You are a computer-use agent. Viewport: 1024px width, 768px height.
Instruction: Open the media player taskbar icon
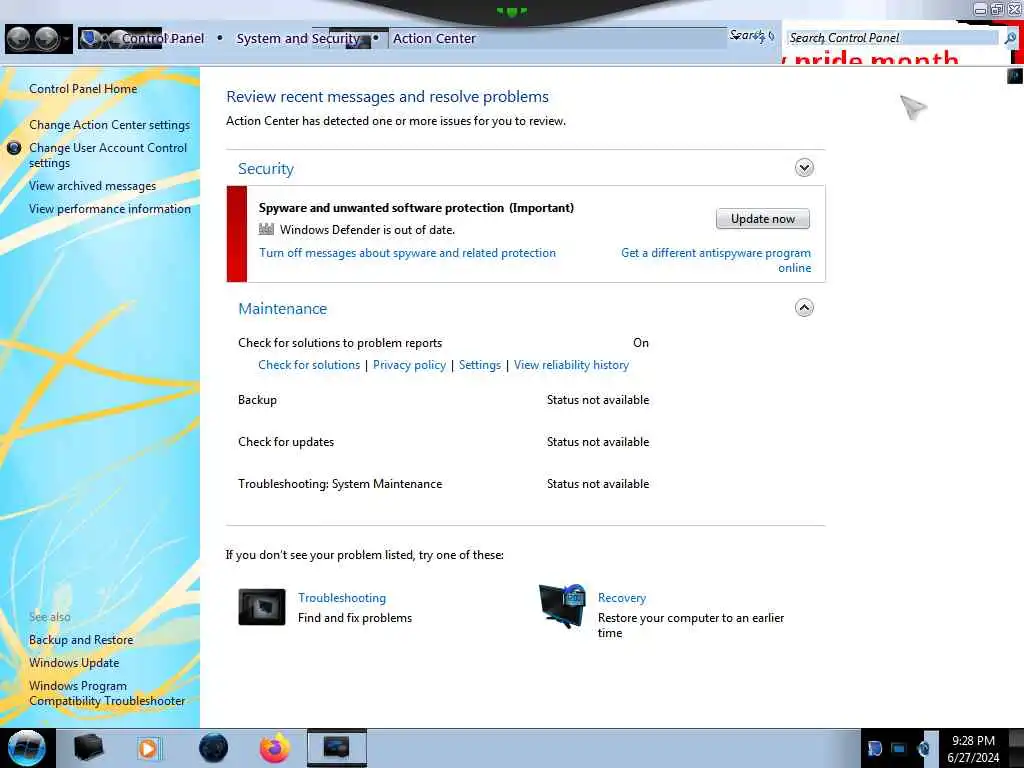coord(148,748)
